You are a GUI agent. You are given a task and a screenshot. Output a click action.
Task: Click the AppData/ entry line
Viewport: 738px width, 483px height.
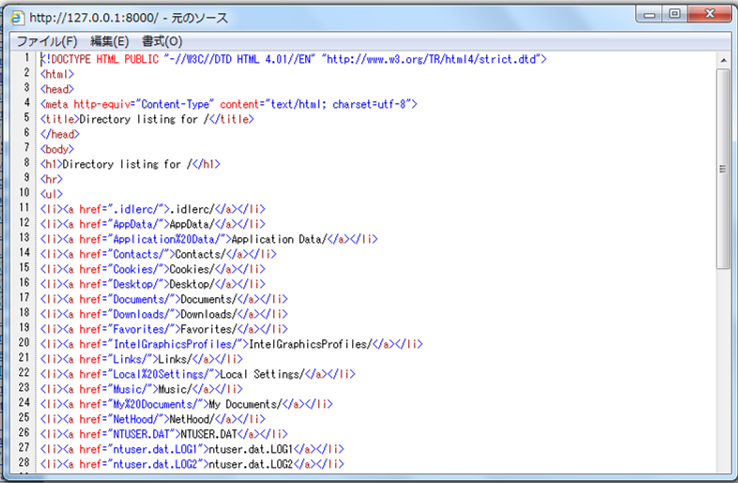pos(152,225)
